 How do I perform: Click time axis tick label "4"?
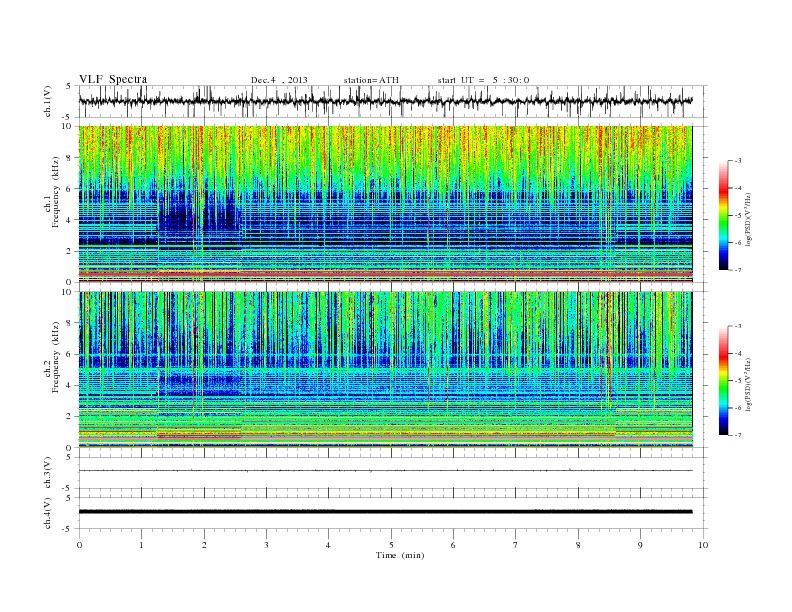pyautogui.click(x=328, y=545)
